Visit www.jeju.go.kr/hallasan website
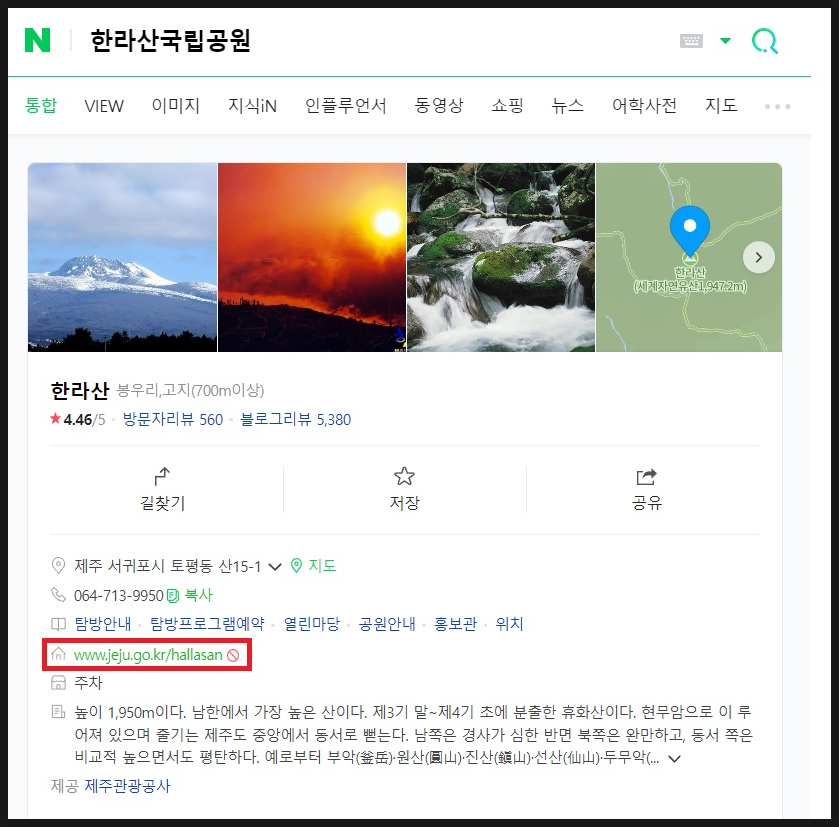 pos(148,655)
